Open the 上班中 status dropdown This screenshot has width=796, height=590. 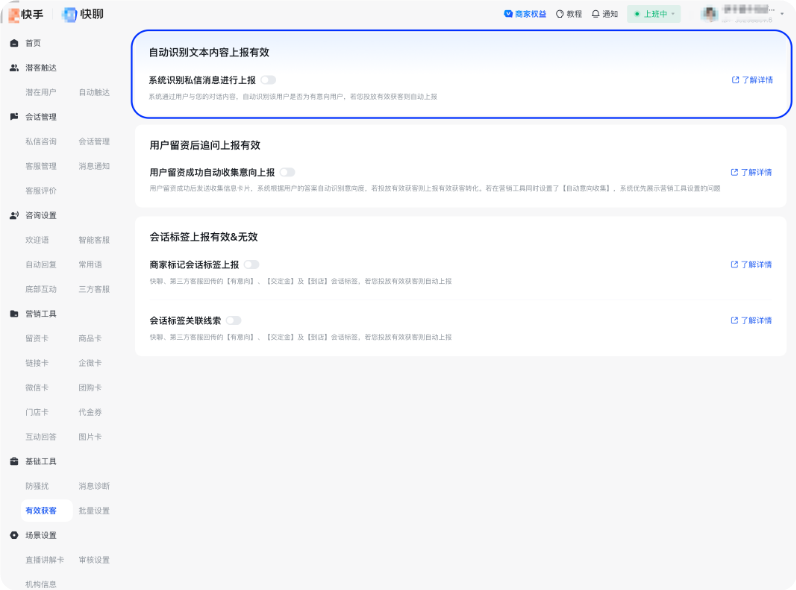(654, 14)
